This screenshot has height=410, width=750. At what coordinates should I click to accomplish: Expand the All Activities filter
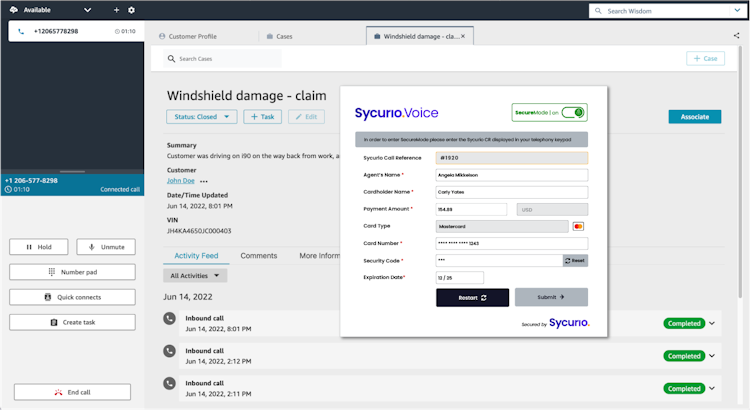[x=195, y=275]
